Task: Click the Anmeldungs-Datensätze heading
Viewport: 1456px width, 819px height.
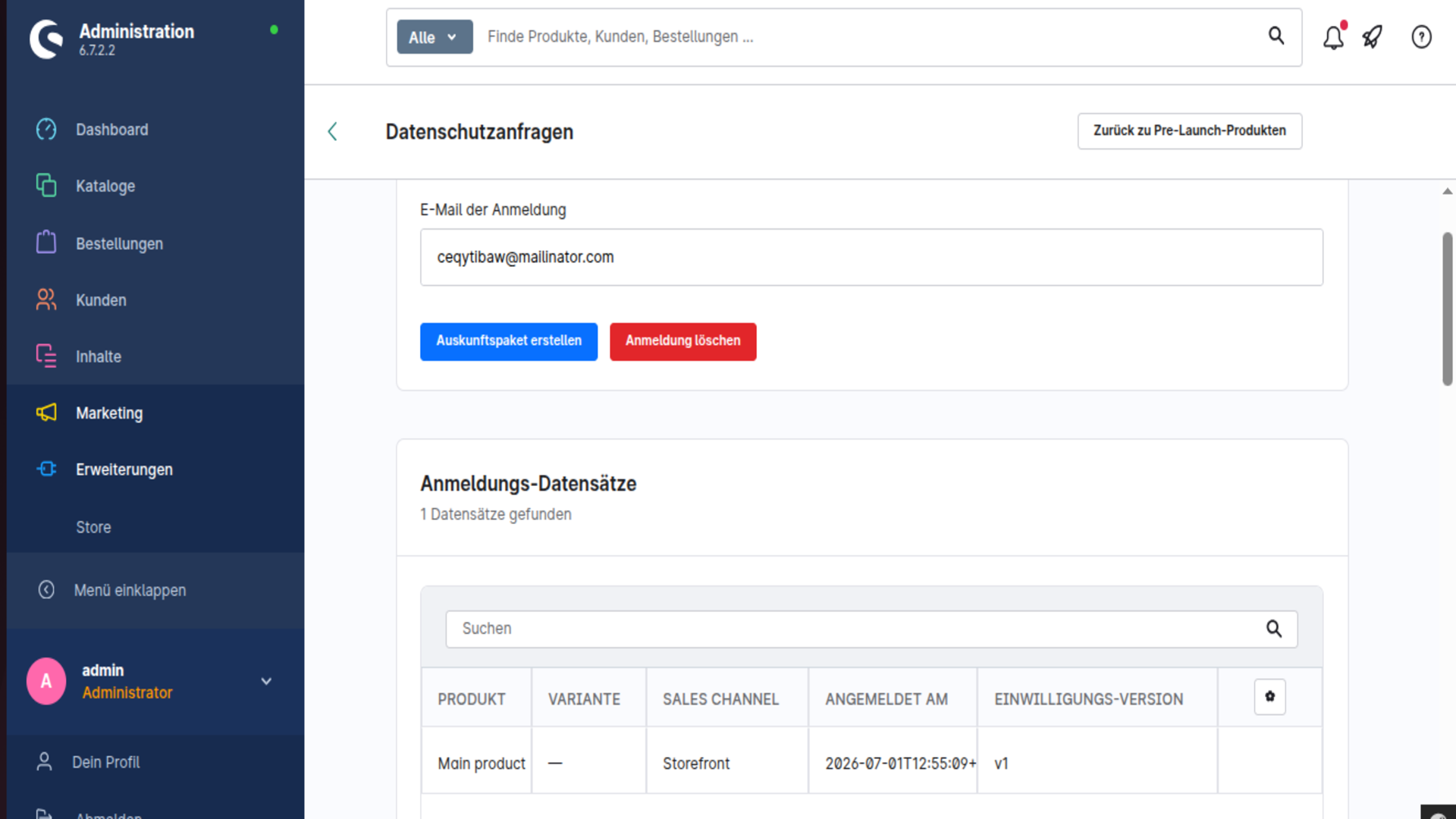Action: [x=528, y=484]
